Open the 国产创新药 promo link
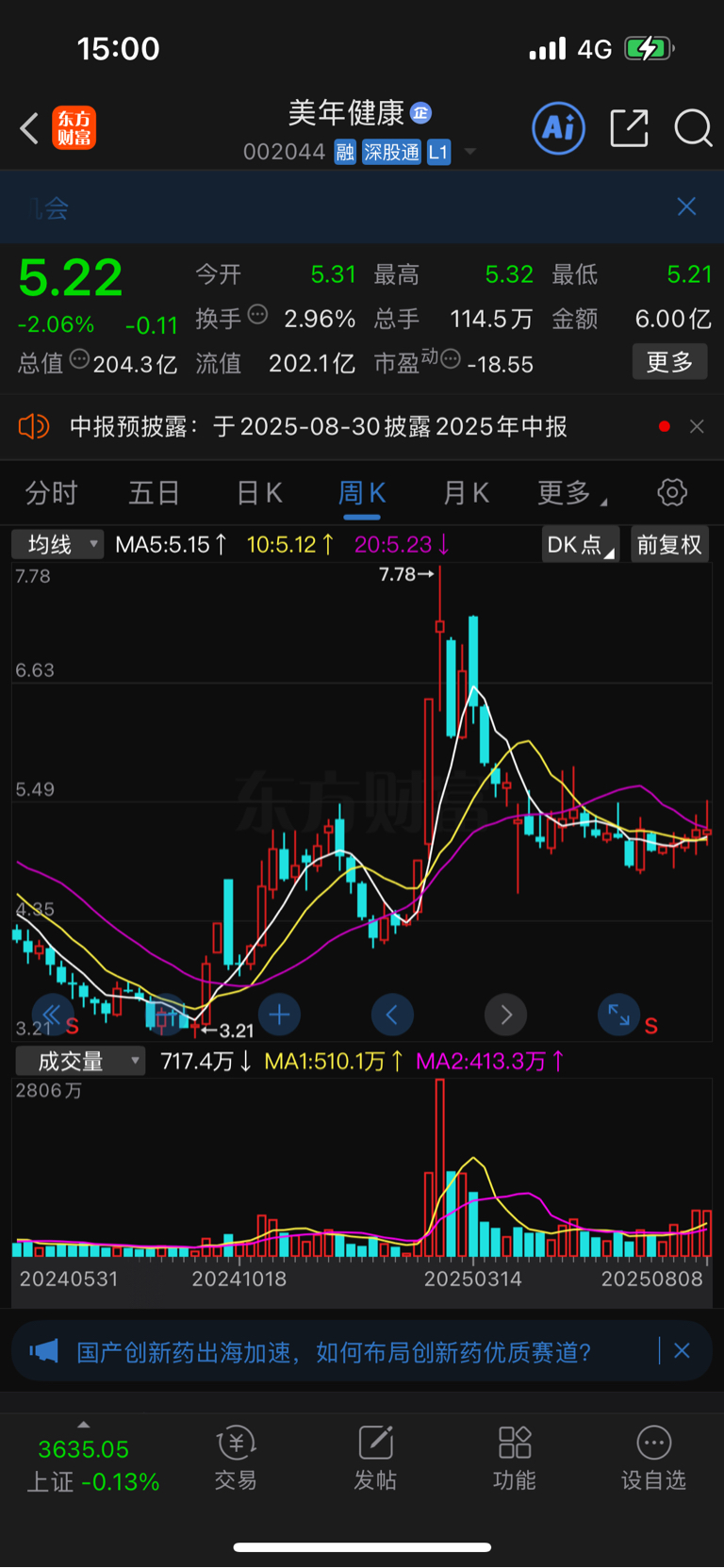This screenshot has width=724, height=1568. click(x=334, y=1353)
